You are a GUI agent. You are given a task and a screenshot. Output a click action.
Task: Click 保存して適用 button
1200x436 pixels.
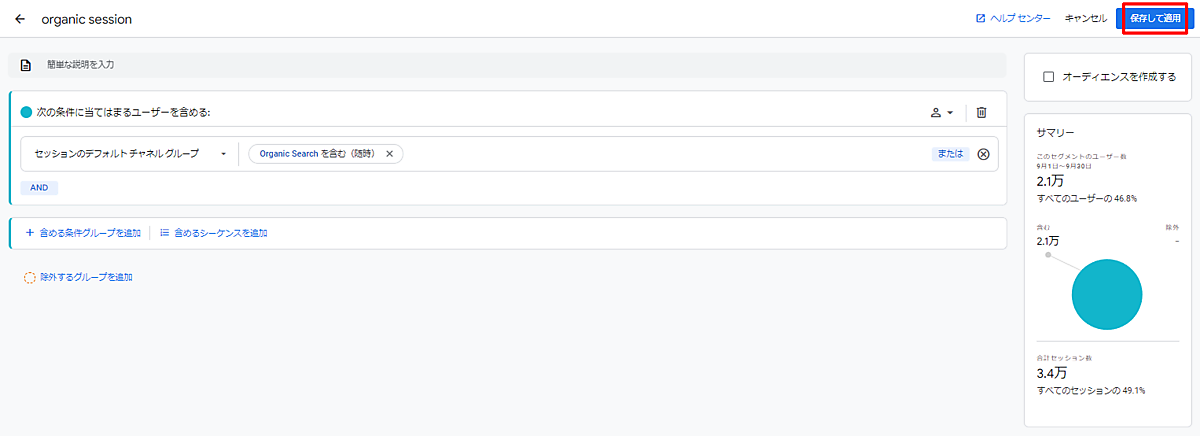tap(1155, 19)
